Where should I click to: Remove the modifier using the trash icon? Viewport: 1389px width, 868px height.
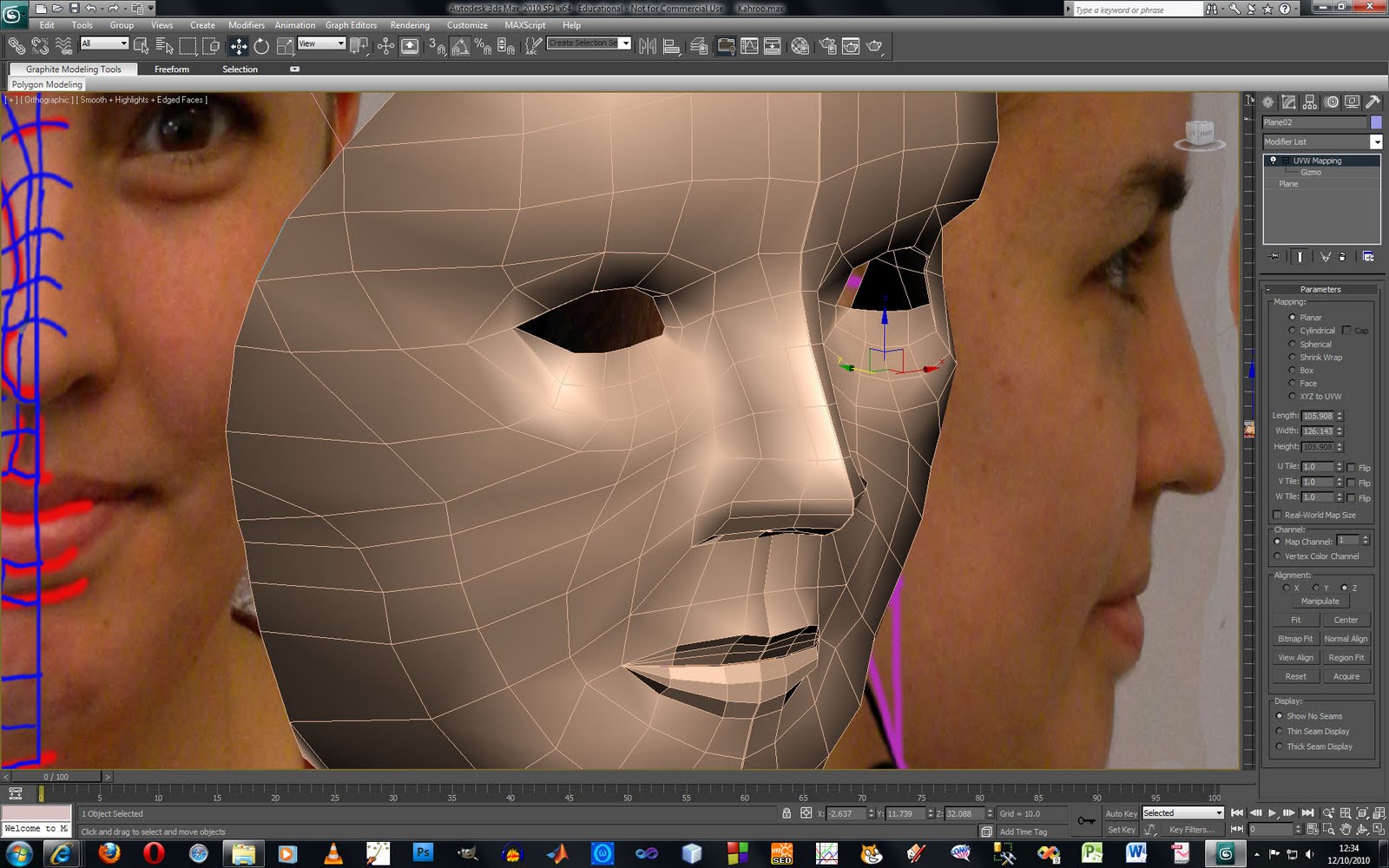pyautogui.click(x=1342, y=257)
